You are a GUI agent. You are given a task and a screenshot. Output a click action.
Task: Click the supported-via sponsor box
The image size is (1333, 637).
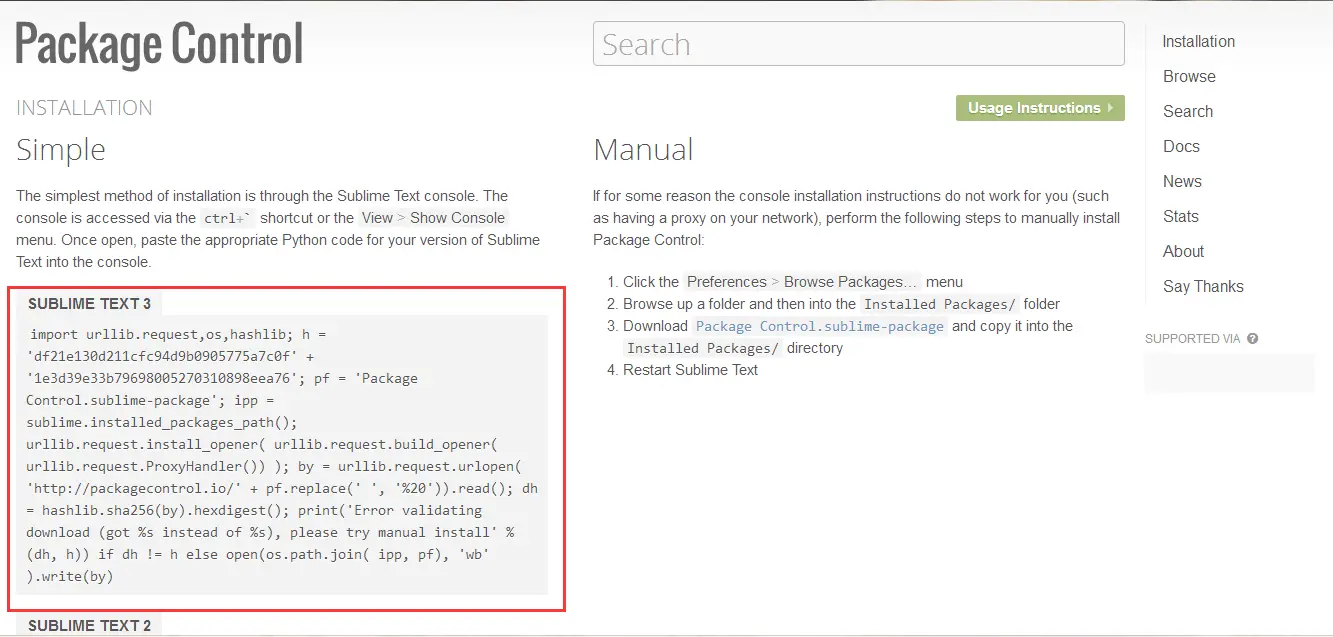(x=1230, y=372)
